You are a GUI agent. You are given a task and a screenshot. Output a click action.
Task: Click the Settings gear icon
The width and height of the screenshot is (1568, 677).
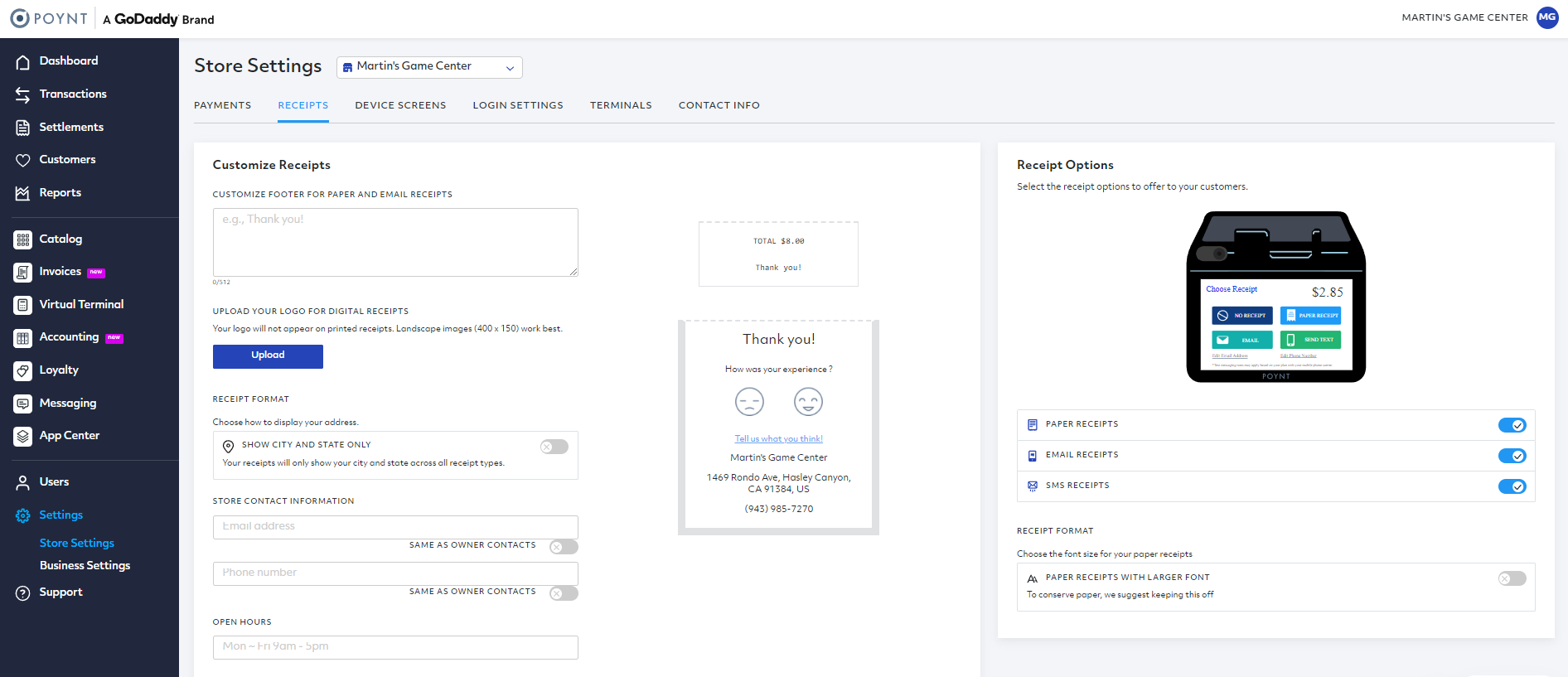tap(23, 515)
